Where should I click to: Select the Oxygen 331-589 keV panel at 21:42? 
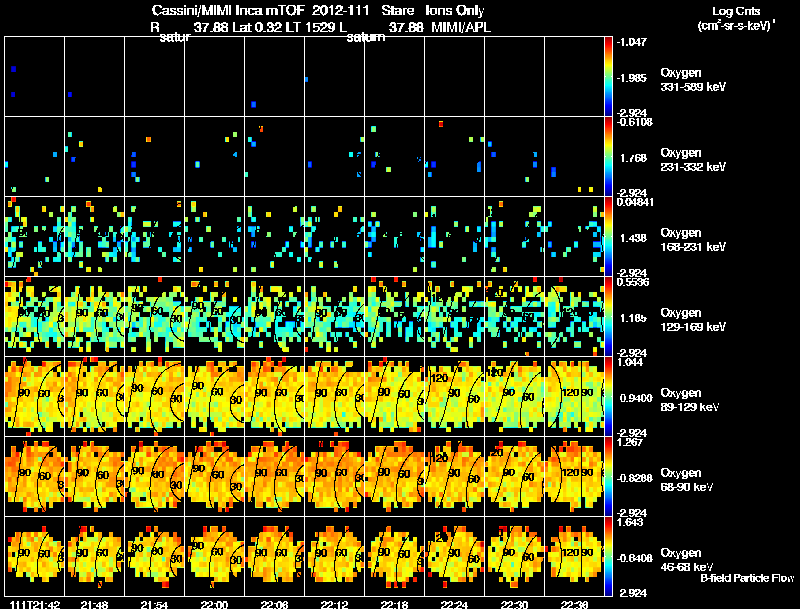35,77
